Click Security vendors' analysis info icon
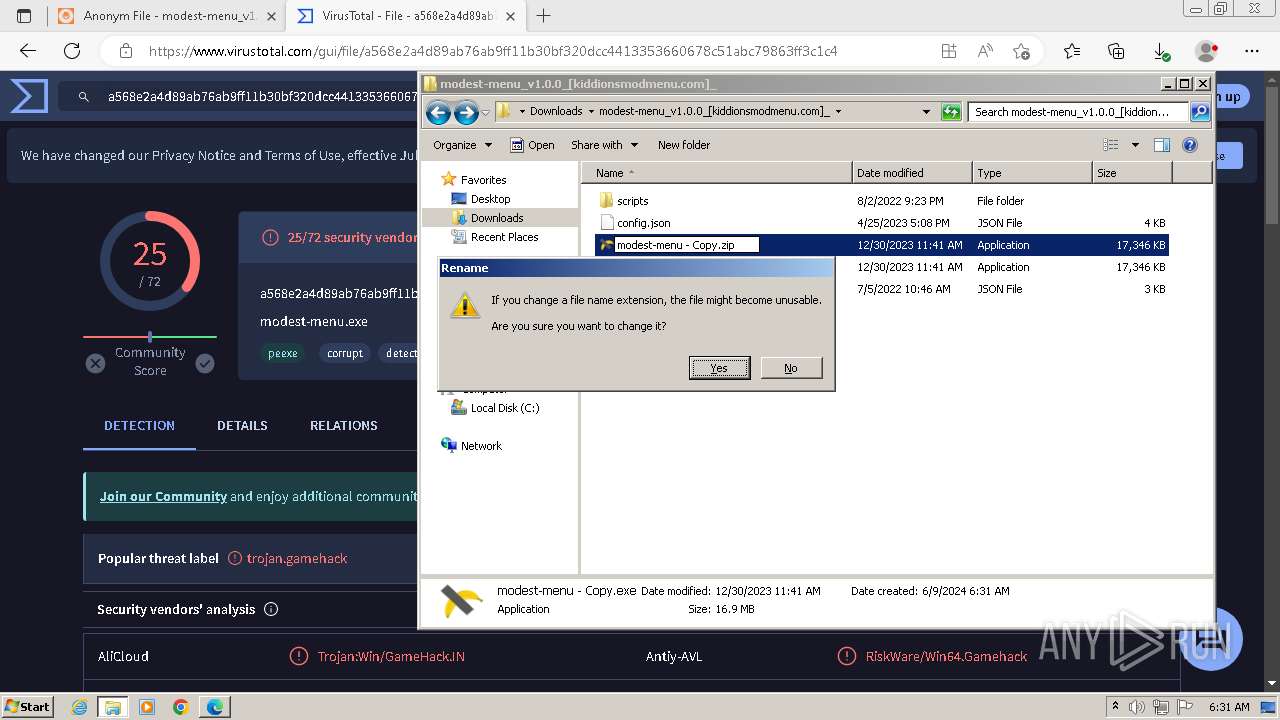 coord(271,609)
